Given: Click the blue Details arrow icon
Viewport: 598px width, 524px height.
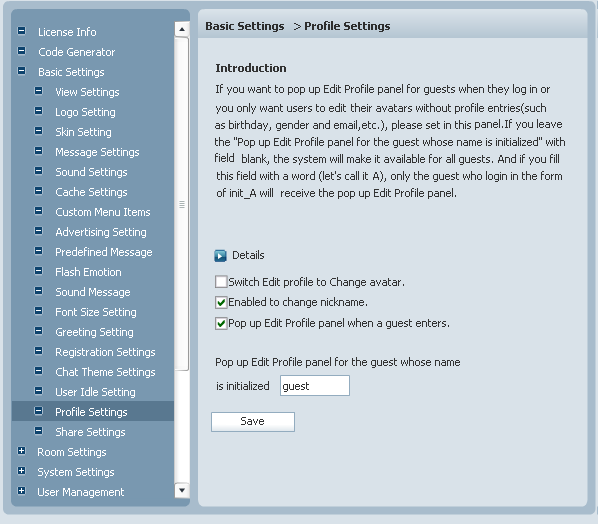Looking at the screenshot, I should [220, 256].
